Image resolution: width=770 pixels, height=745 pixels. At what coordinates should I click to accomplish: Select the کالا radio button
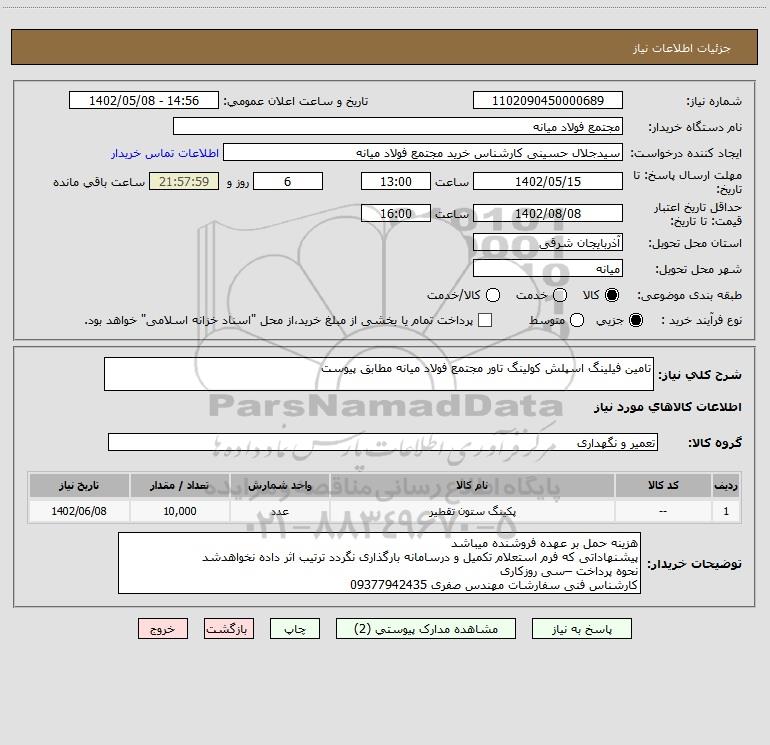click(x=612, y=295)
